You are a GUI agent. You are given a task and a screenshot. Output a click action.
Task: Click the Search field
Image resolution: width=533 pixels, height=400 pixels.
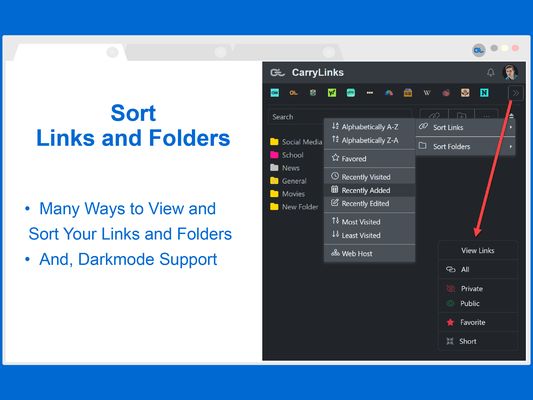(x=340, y=117)
